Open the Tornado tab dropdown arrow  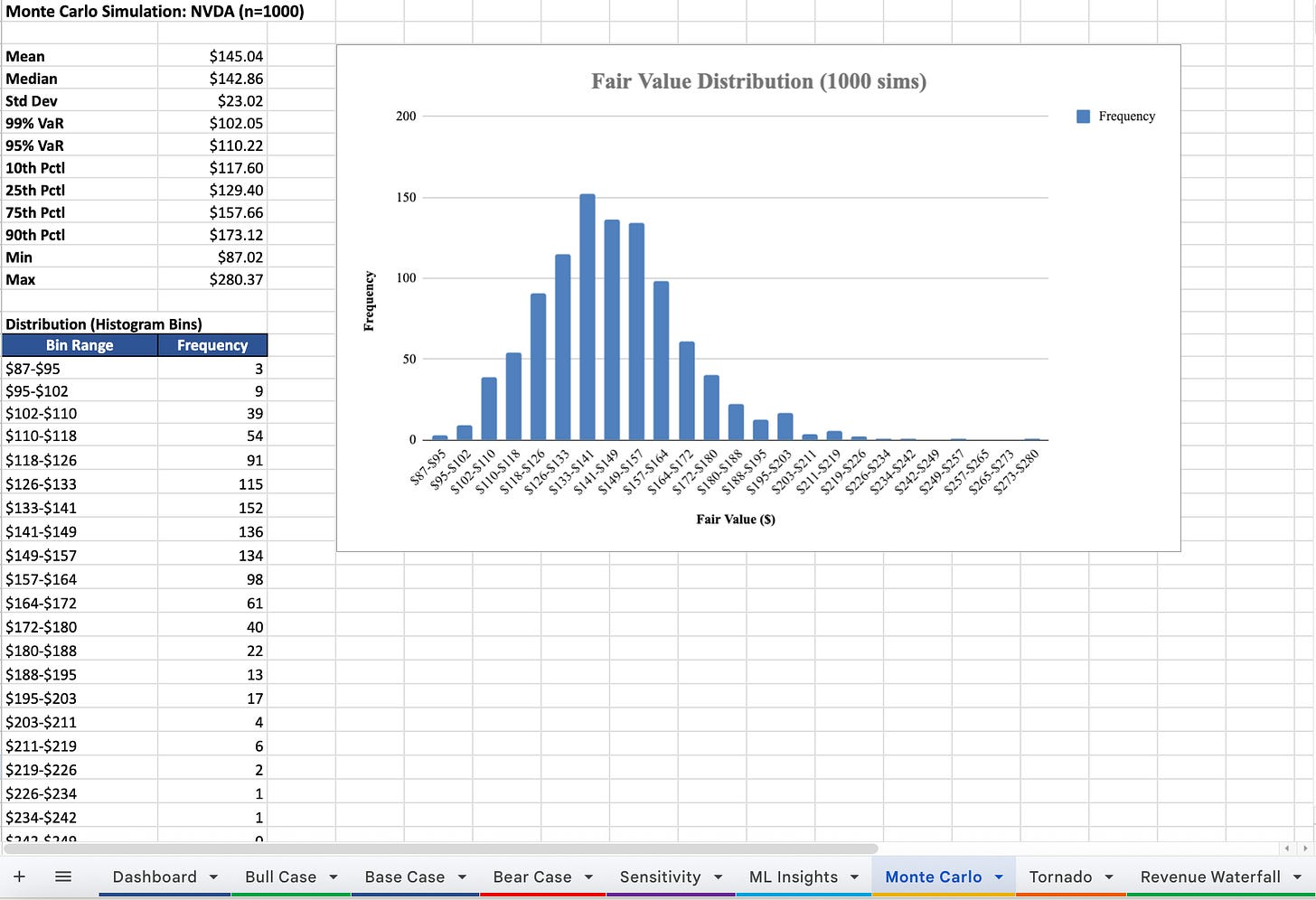(1109, 877)
